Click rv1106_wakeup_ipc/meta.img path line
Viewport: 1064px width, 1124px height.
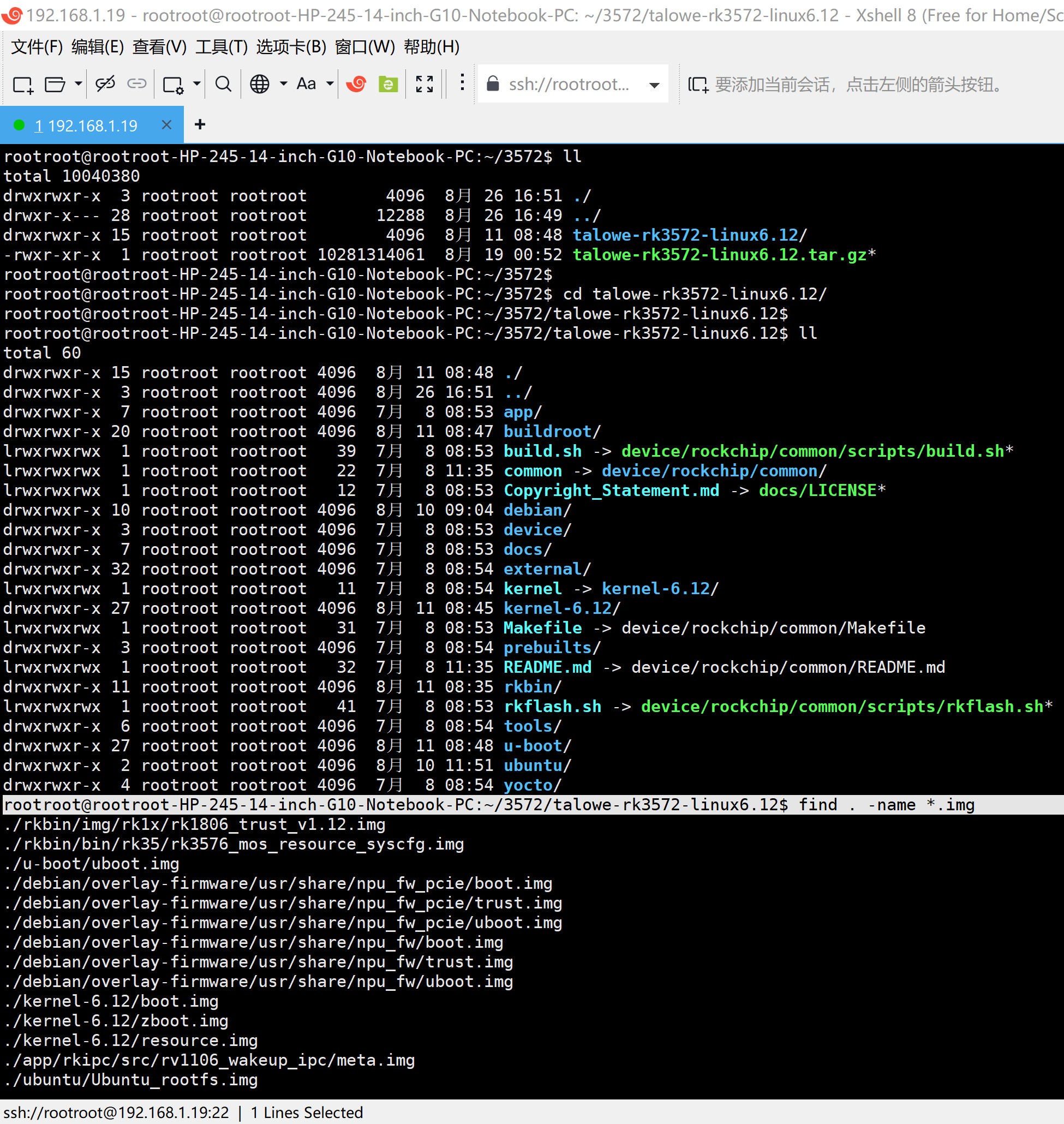pos(210,1061)
